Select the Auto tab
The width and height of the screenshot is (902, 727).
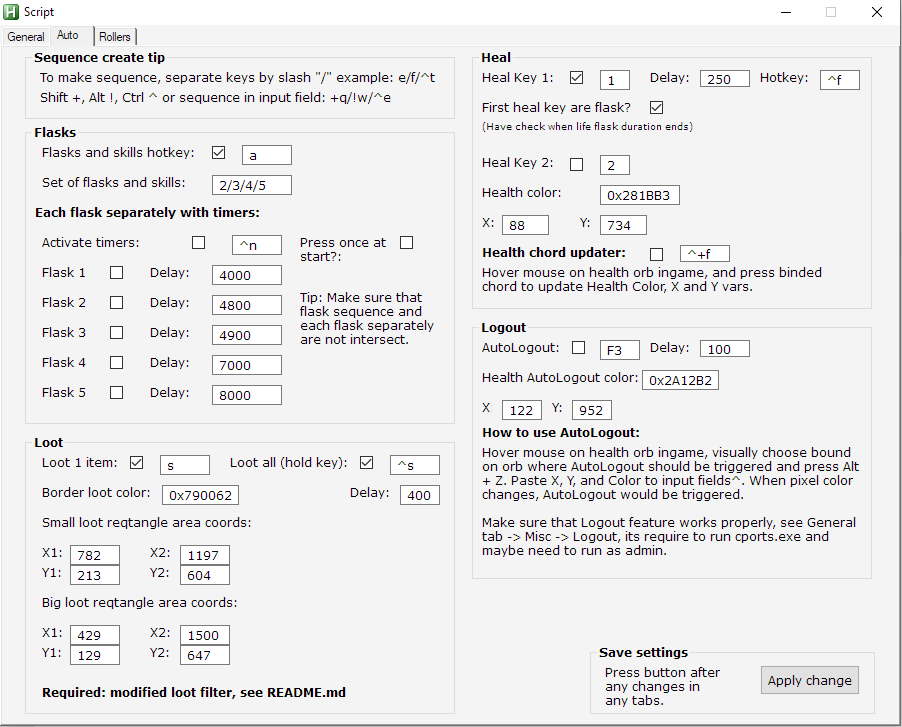pos(68,35)
